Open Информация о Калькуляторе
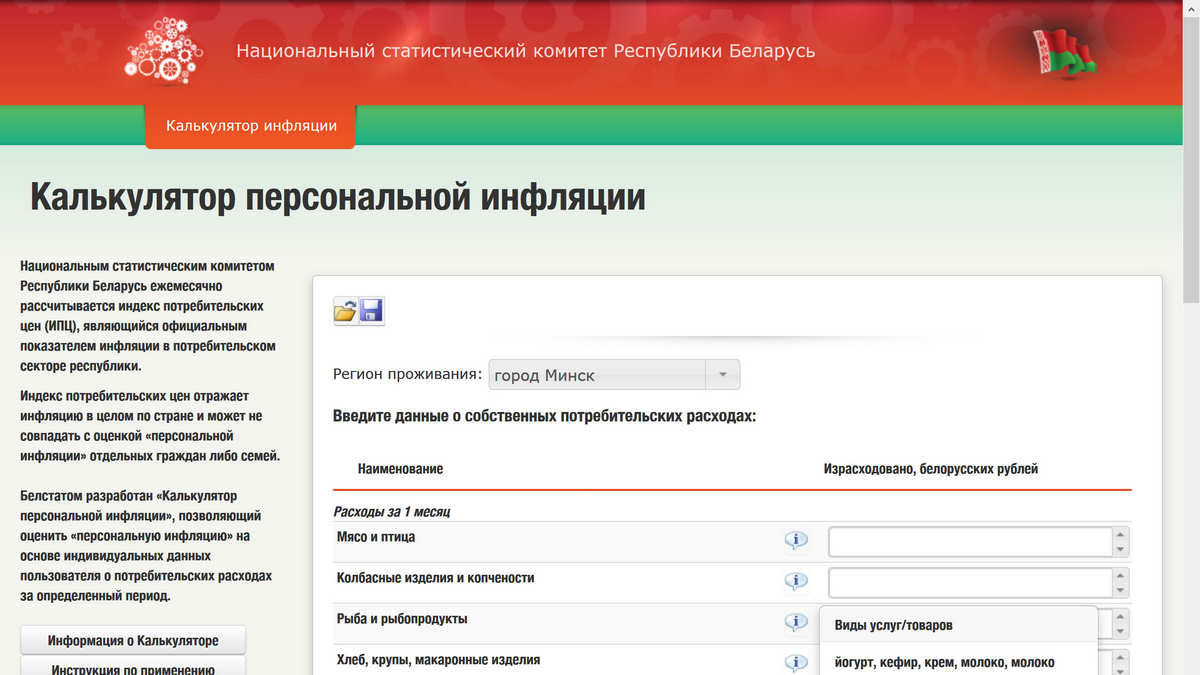This screenshot has width=1200, height=675. tap(133, 641)
